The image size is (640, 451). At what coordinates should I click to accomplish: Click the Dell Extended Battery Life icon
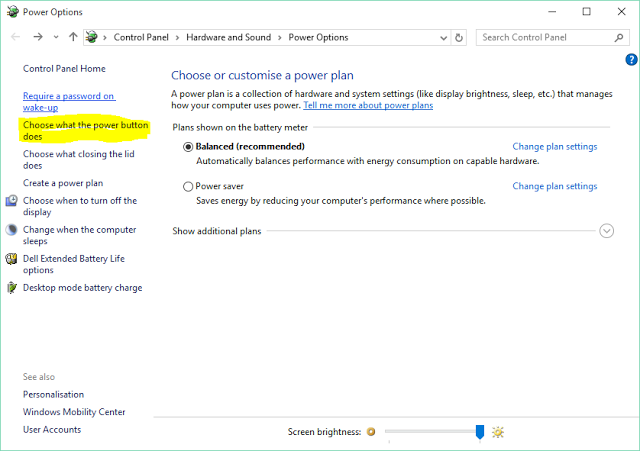point(12,258)
